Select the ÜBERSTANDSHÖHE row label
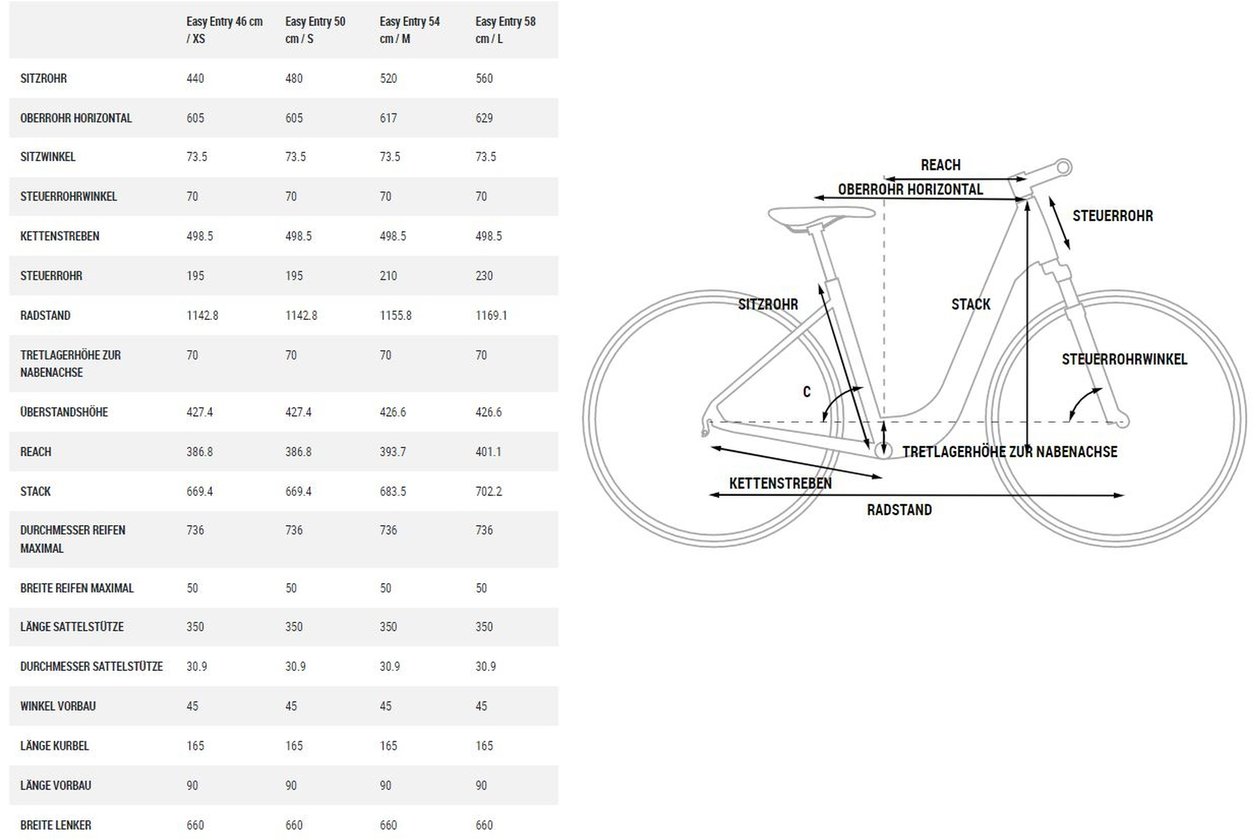This screenshot has height=840, width=1260. [64, 412]
